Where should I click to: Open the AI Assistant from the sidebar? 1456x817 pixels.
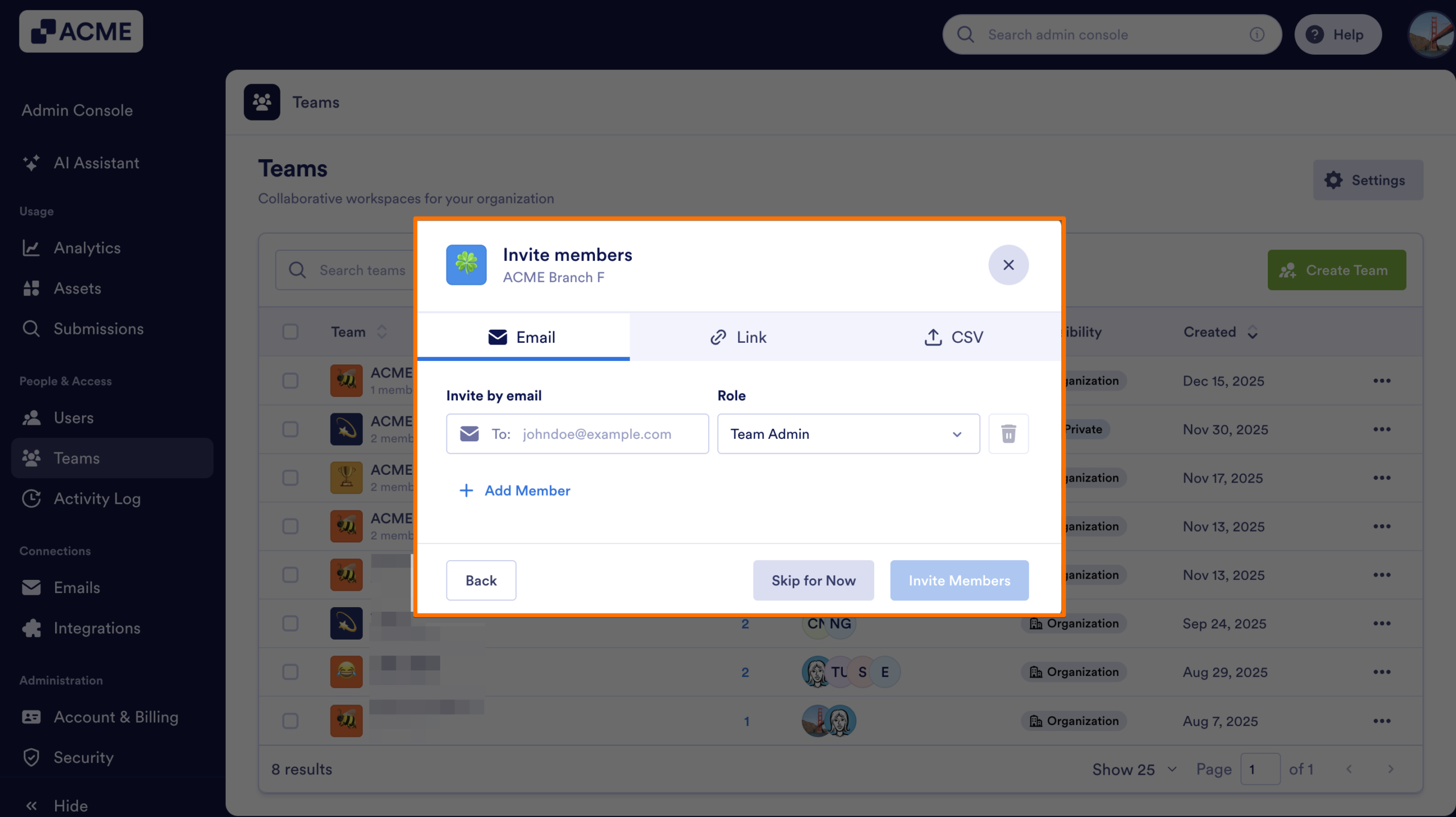point(96,163)
